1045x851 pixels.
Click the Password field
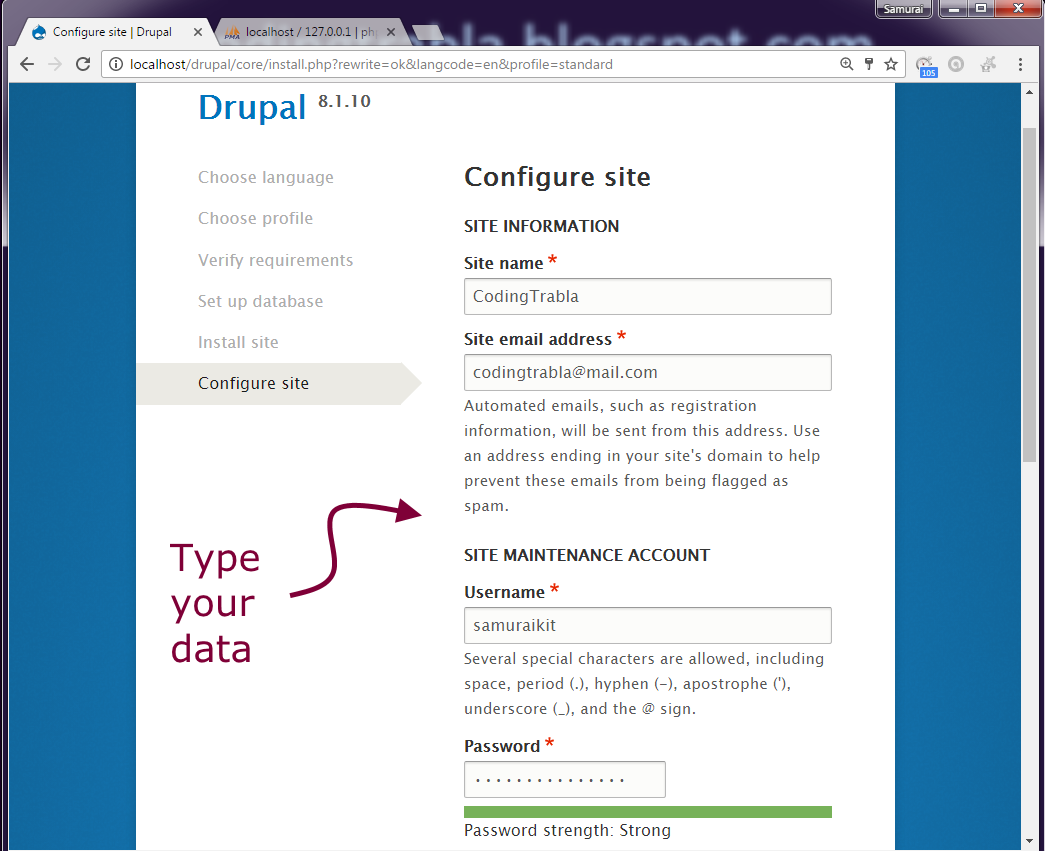[x=564, y=780]
